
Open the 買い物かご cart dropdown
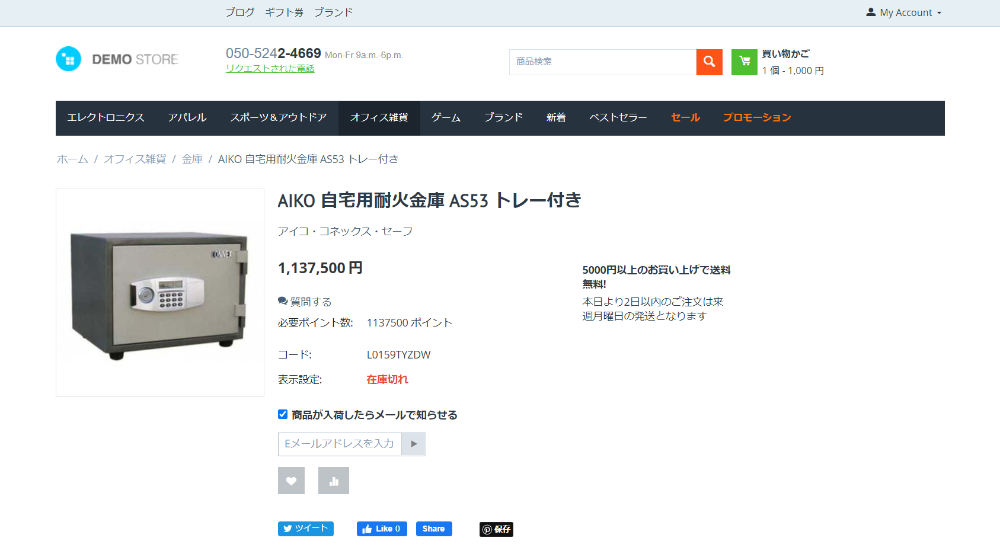coord(793,62)
